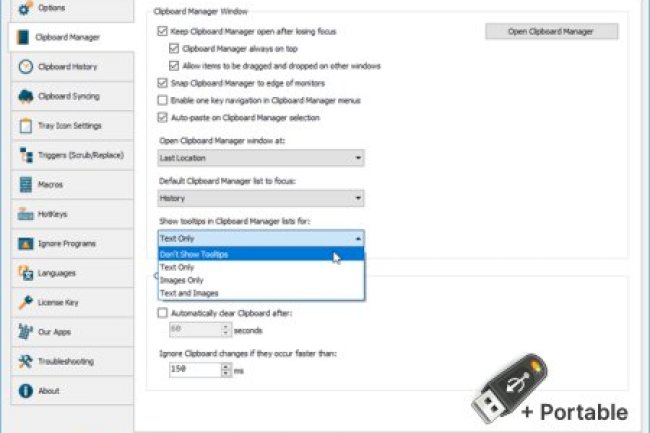650x433 pixels.
Task: Click the Clipboard History clock icon
Action: coord(25,66)
